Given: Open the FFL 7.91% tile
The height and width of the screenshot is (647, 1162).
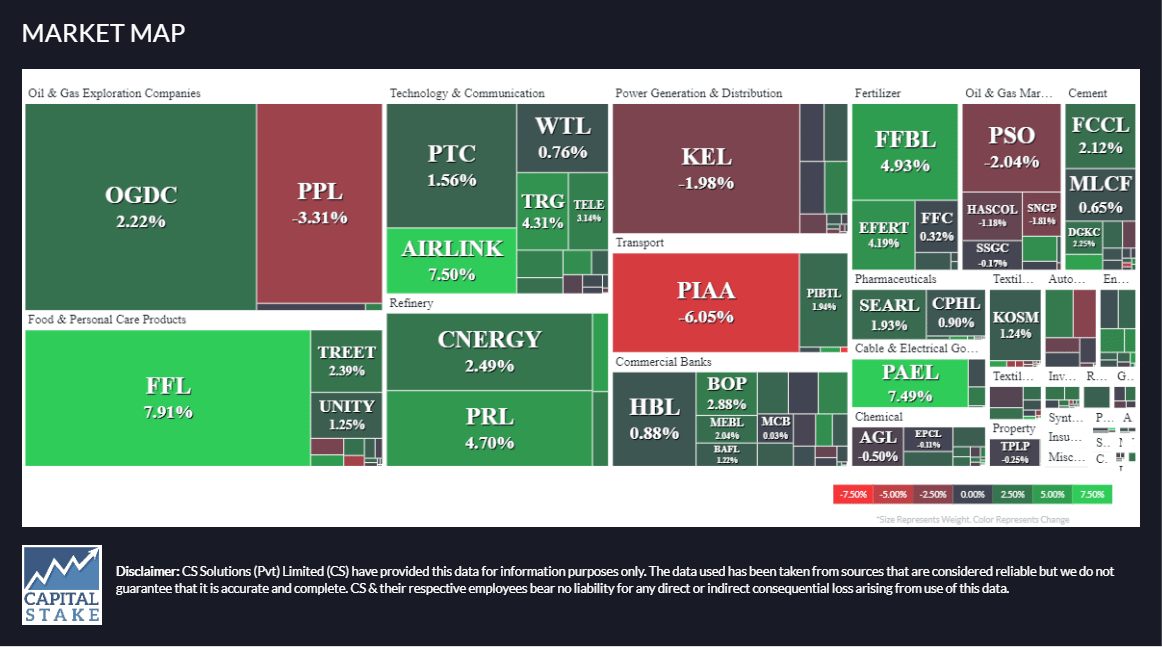Looking at the screenshot, I should click(167, 398).
